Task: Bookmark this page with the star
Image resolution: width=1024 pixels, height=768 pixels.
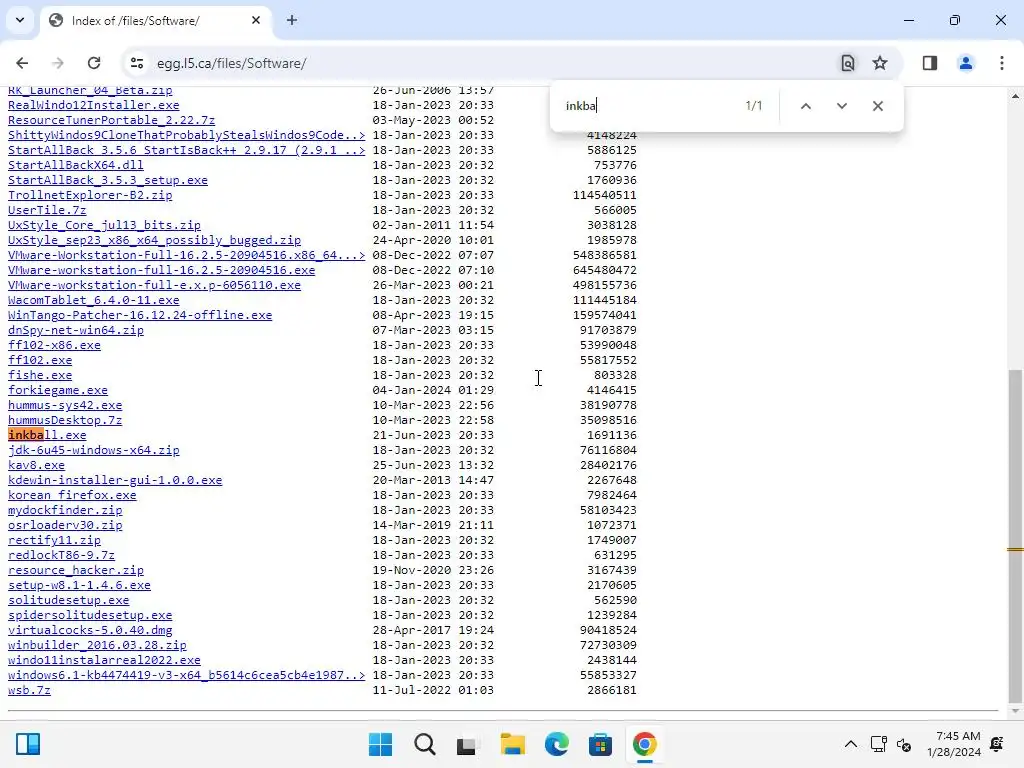Action: 880,63
